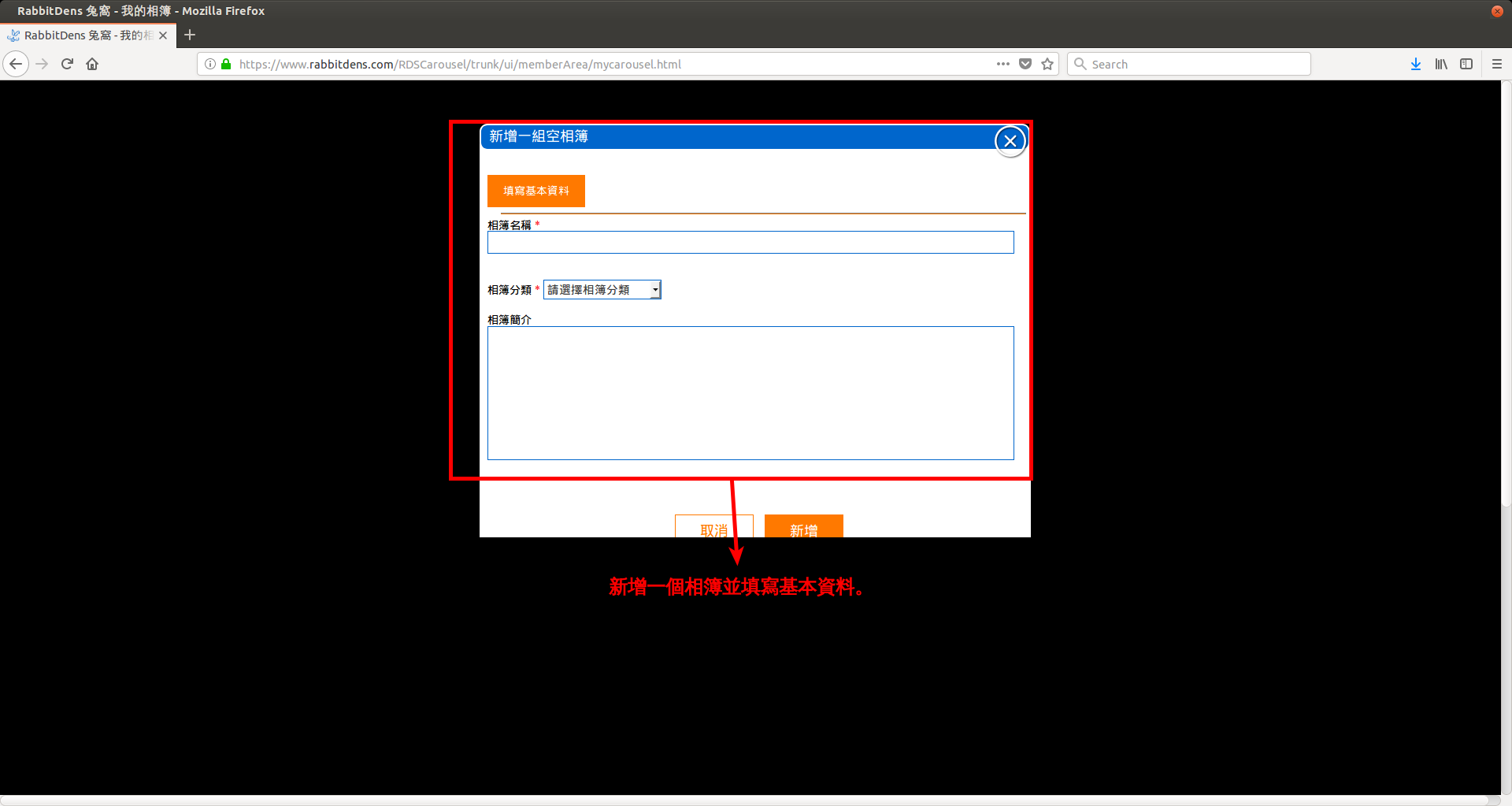Select the 填寫基本資料 tab
This screenshot has height=806, width=1512.
point(536,191)
